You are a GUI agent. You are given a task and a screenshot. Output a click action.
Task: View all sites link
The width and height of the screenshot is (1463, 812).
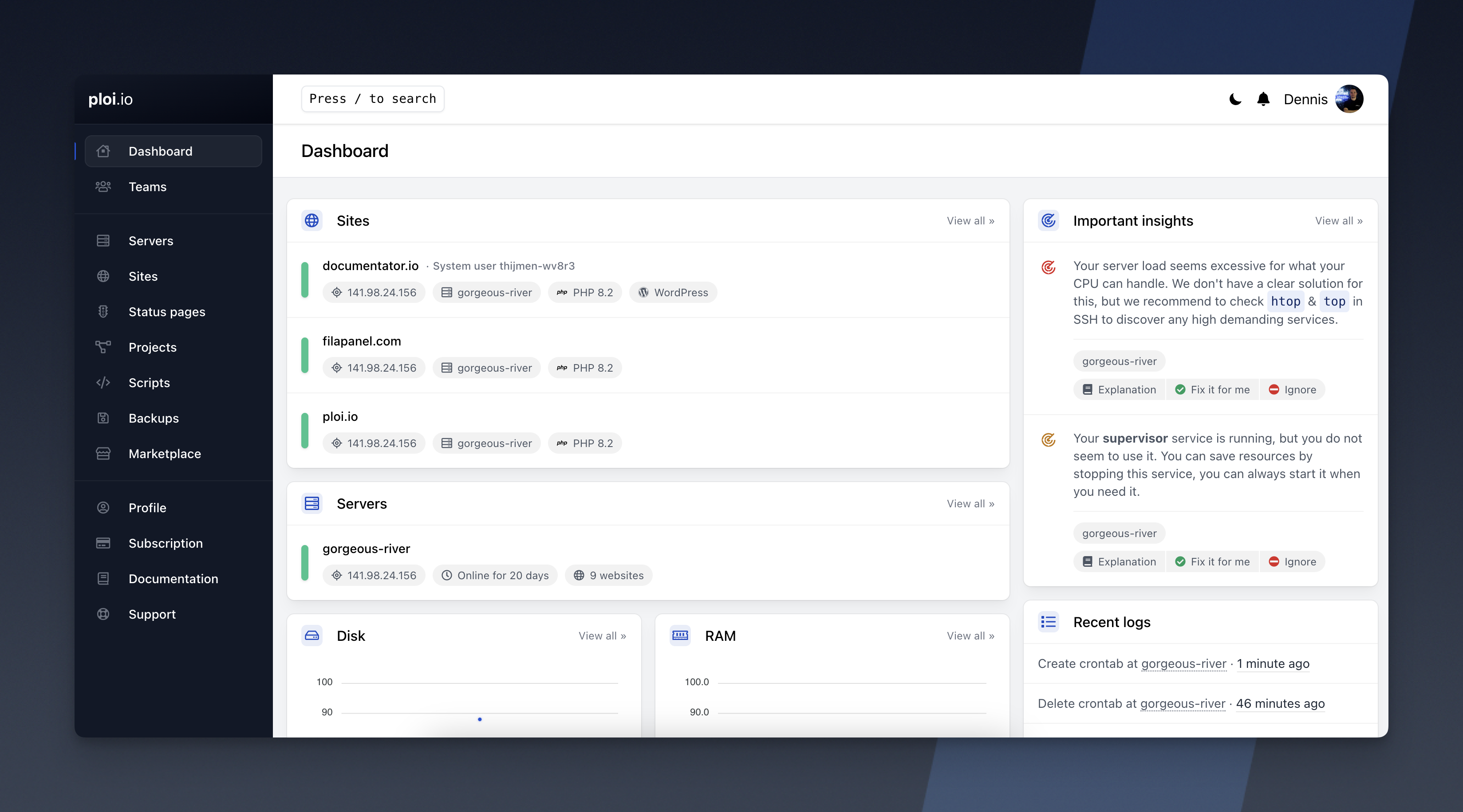970,221
